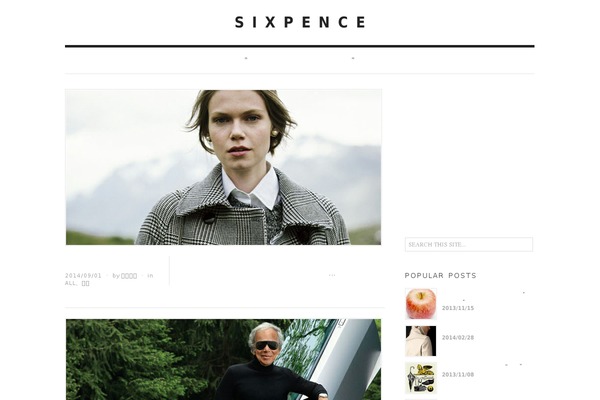600x400 pixels.
Task: Click the 2014/09/01 post date
Action: 83,276
